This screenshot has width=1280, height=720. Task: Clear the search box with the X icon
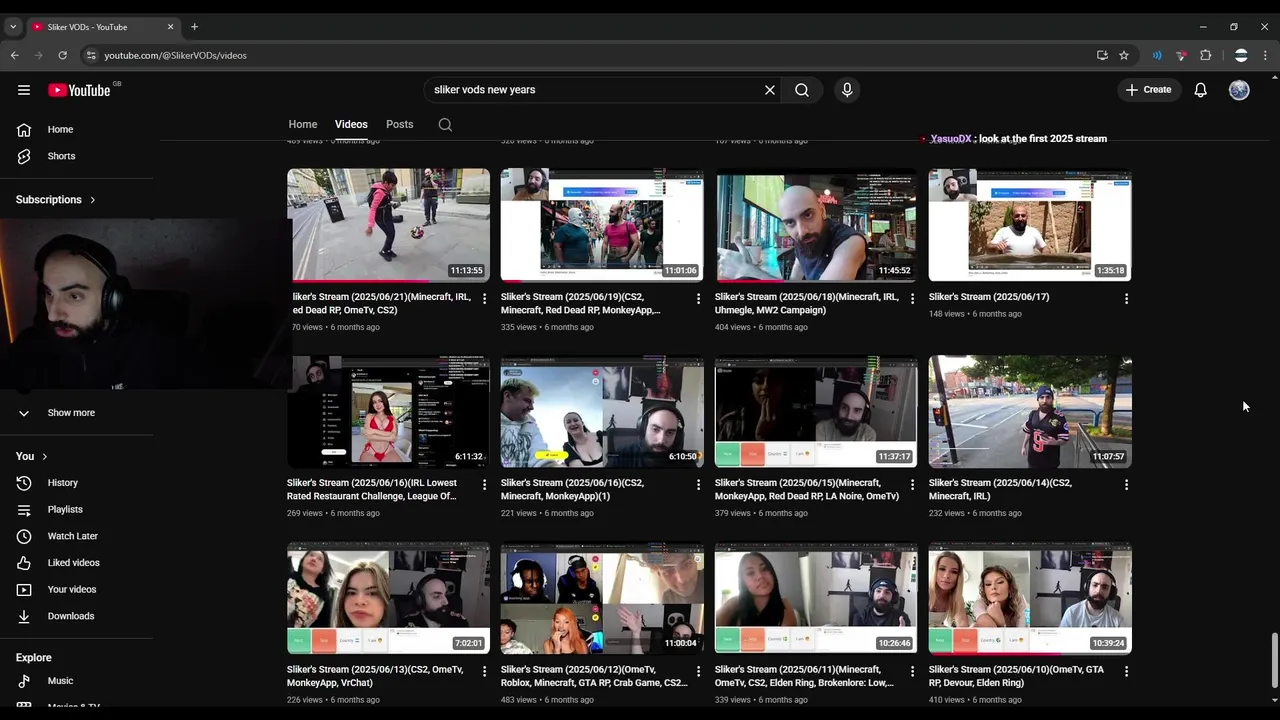tap(770, 90)
